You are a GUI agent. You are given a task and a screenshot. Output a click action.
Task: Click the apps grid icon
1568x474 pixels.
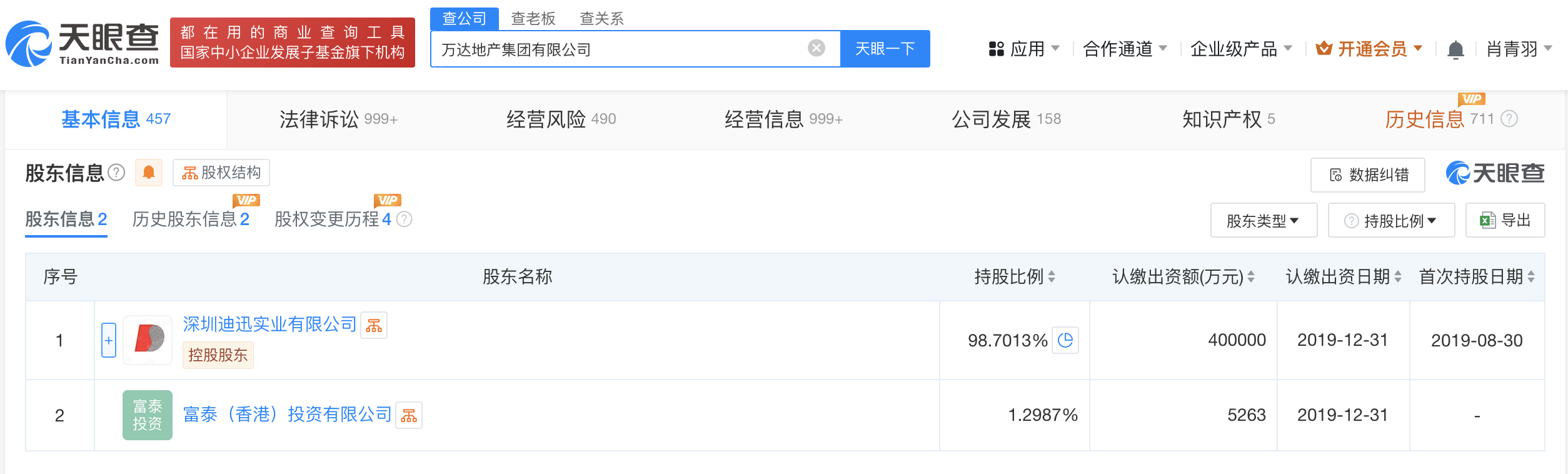(996, 49)
